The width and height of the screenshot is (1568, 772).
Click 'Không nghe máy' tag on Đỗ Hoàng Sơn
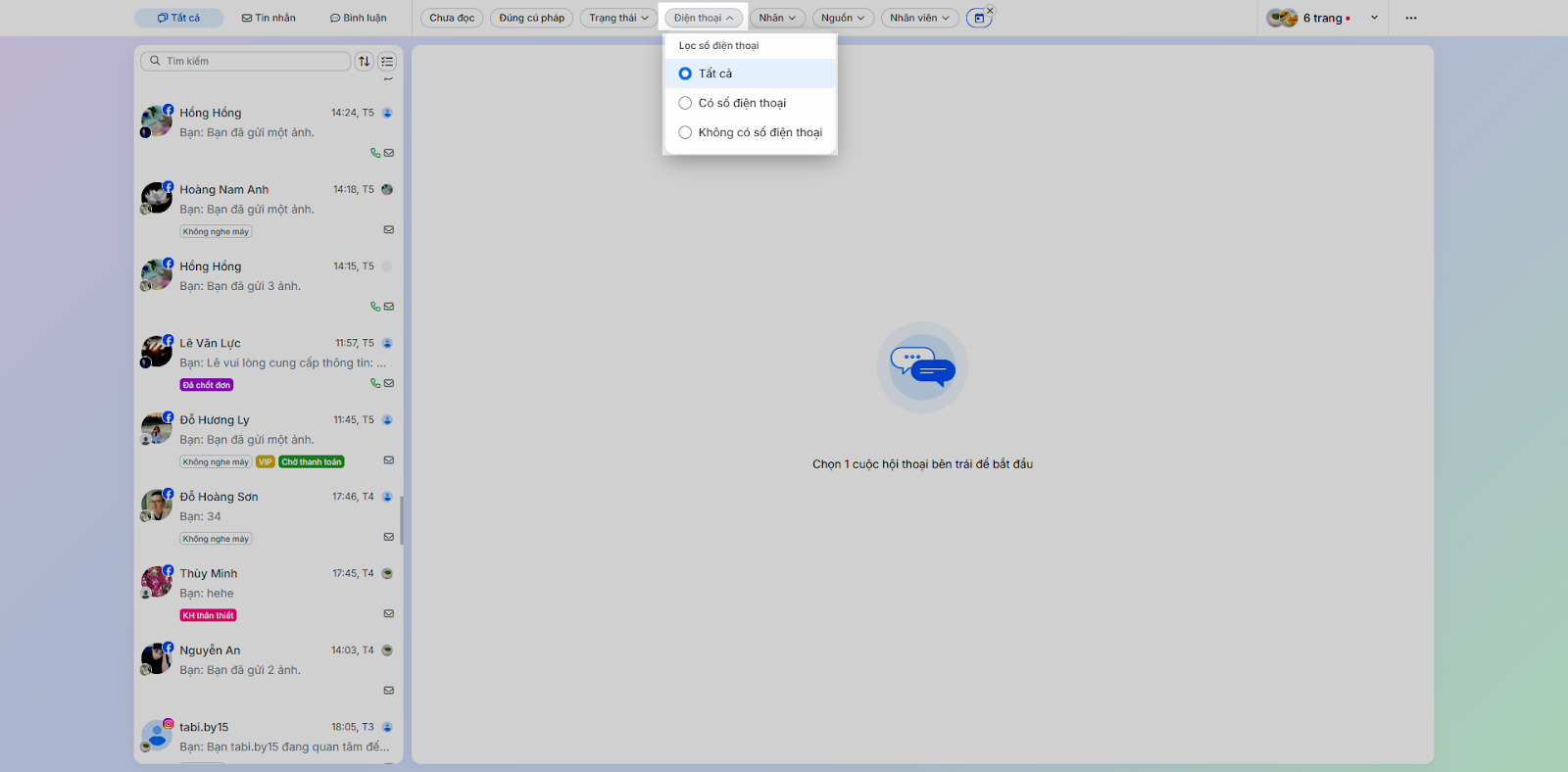click(x=216, y=539)
